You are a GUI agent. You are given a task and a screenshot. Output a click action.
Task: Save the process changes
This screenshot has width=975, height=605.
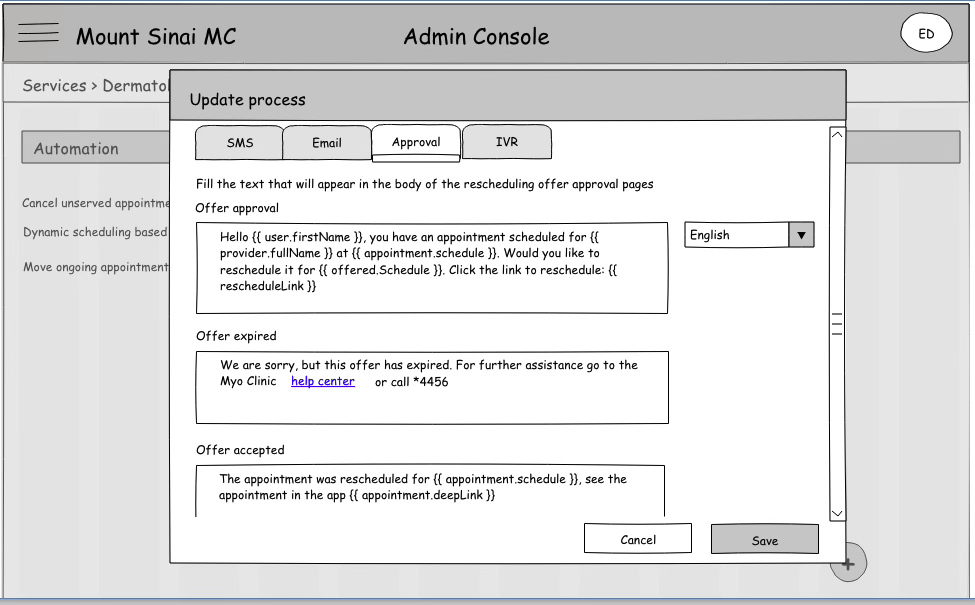click(765, 540)
